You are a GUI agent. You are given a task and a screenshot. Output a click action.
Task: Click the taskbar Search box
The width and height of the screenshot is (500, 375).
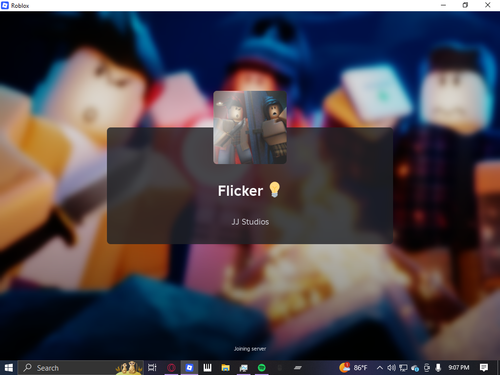[81, 368]
